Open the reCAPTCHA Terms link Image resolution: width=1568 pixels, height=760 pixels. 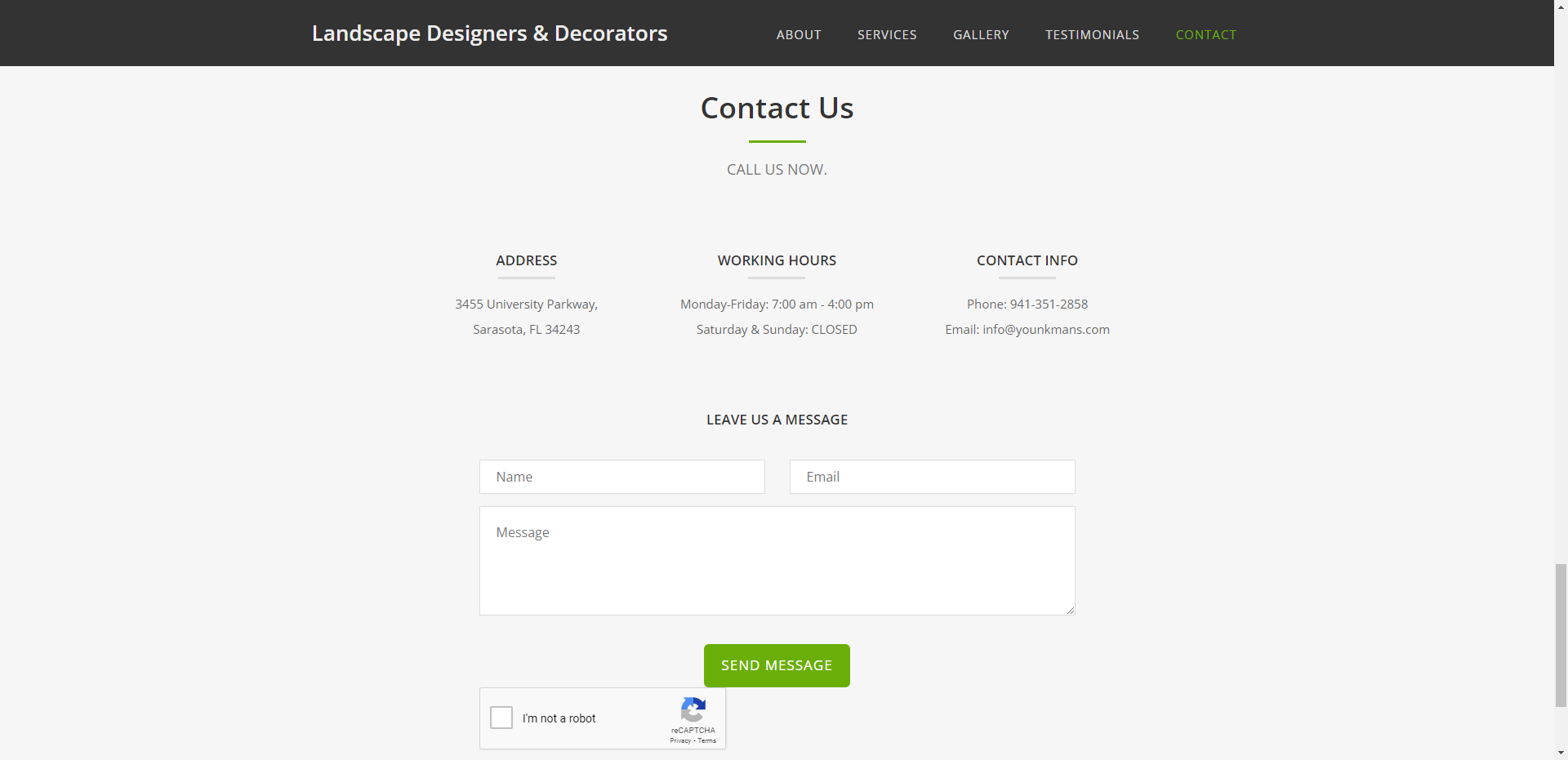click(x=707, y=741)
